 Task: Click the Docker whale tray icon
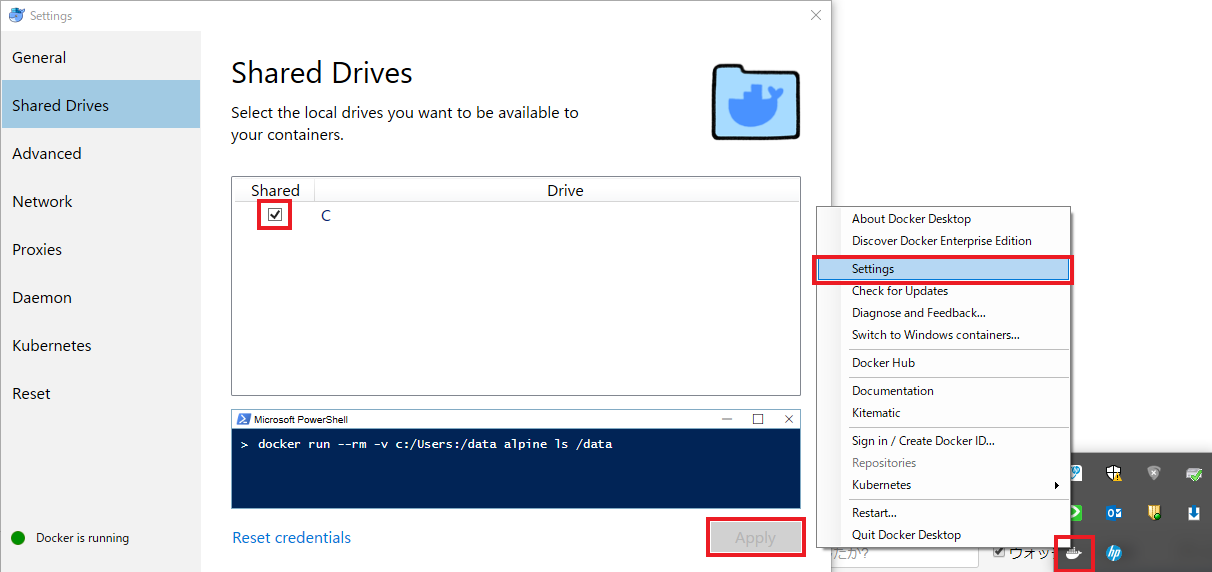[1075, 553]
